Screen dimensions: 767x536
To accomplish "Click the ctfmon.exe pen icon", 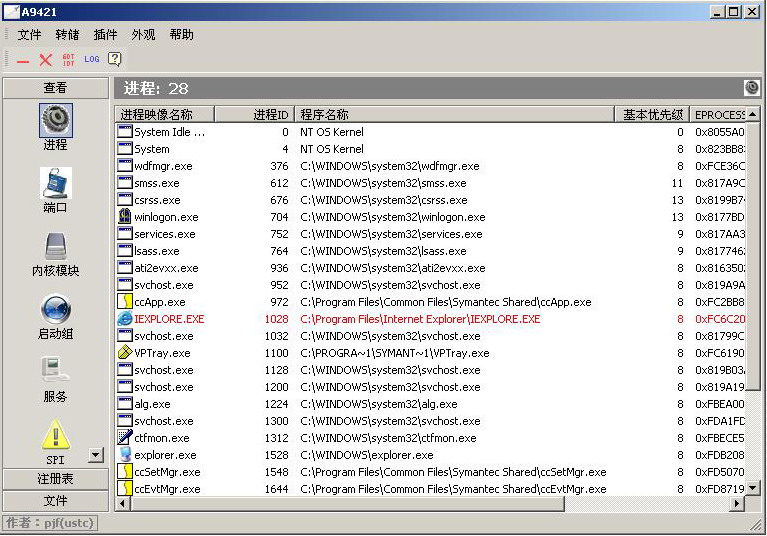I will click(x=125, y=438).
